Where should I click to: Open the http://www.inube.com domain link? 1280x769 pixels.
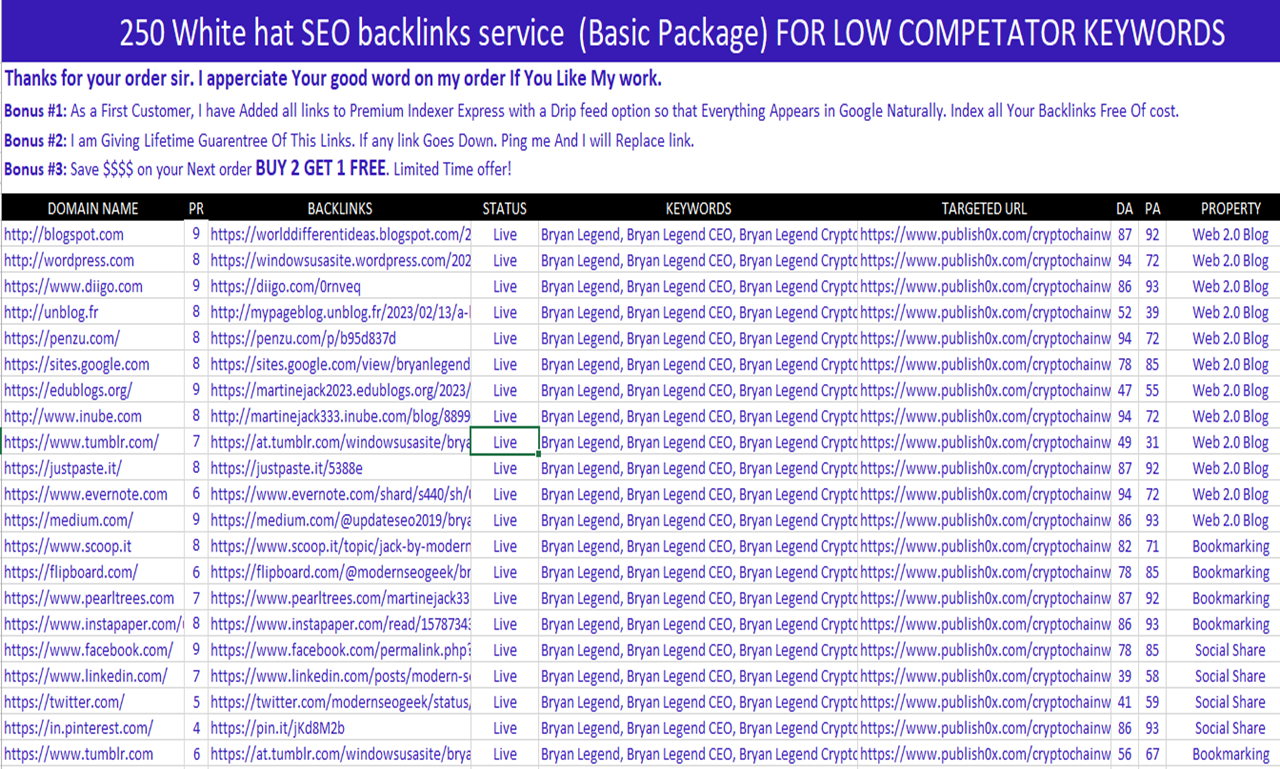pyautogui.click(x=73, y=416)
